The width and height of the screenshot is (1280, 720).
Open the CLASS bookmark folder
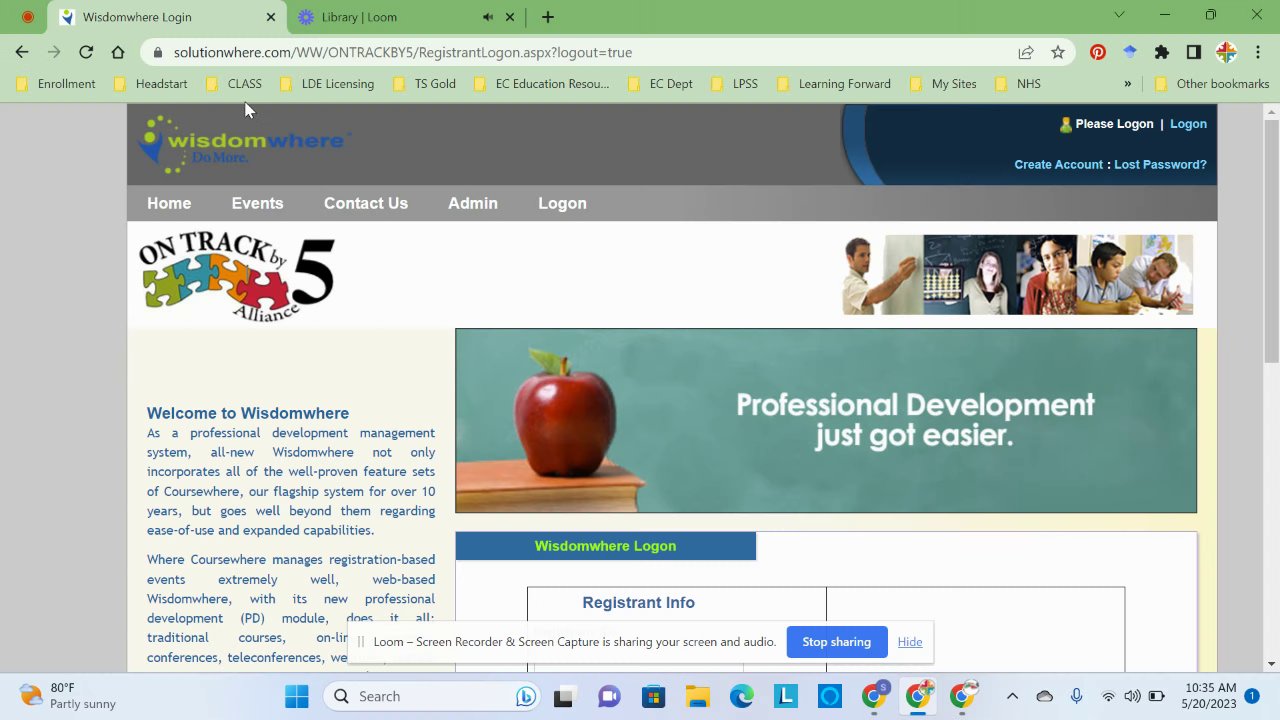click(x=233, y=84)
